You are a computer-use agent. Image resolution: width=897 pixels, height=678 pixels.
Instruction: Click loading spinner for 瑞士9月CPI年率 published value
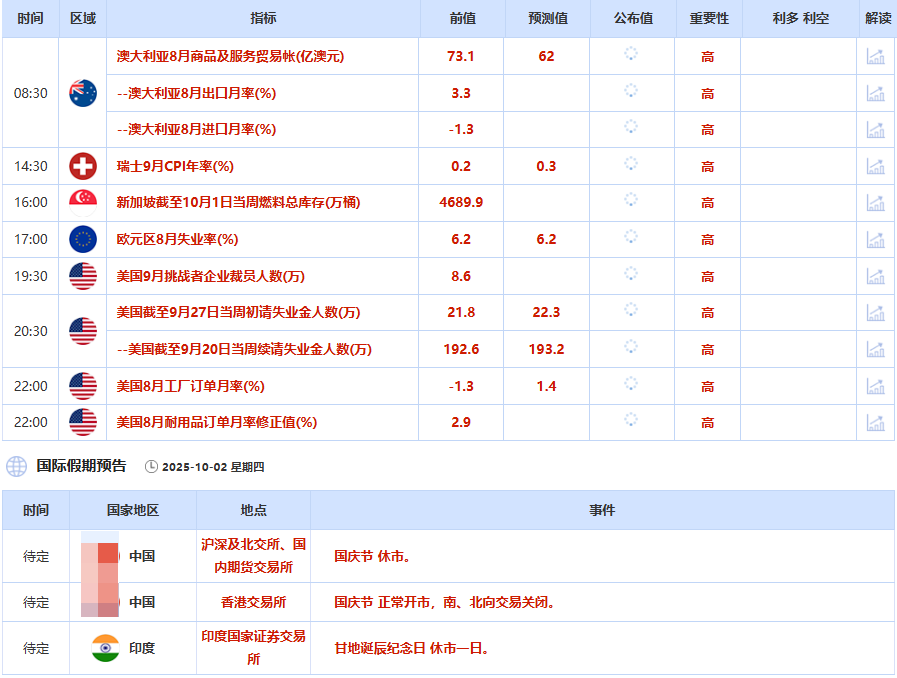pyautogui.click(x=631, y=164)
